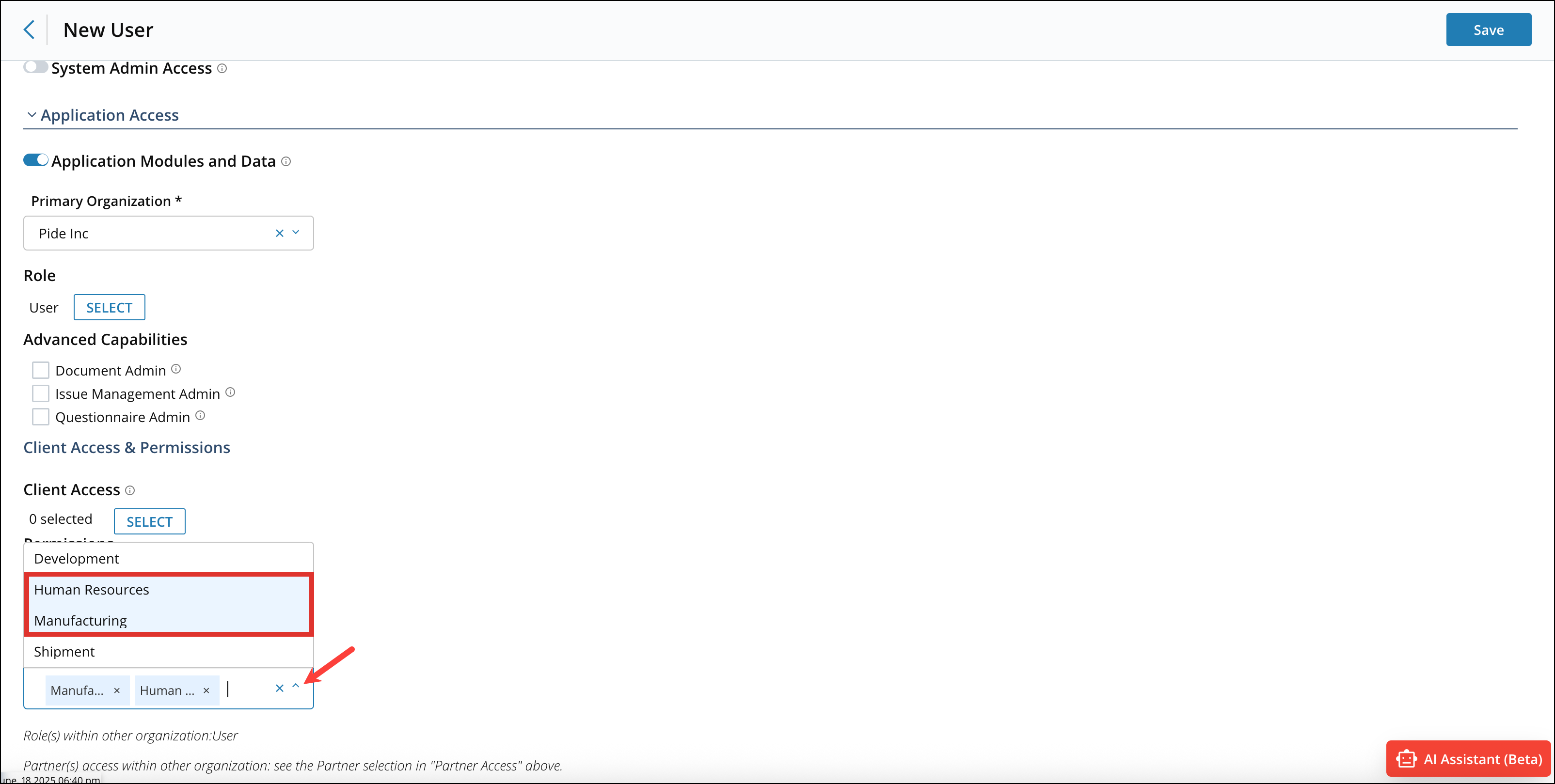Clear all selected permission tags
The height and width of the screenshot is (784, 1555).
coord(280,688)
